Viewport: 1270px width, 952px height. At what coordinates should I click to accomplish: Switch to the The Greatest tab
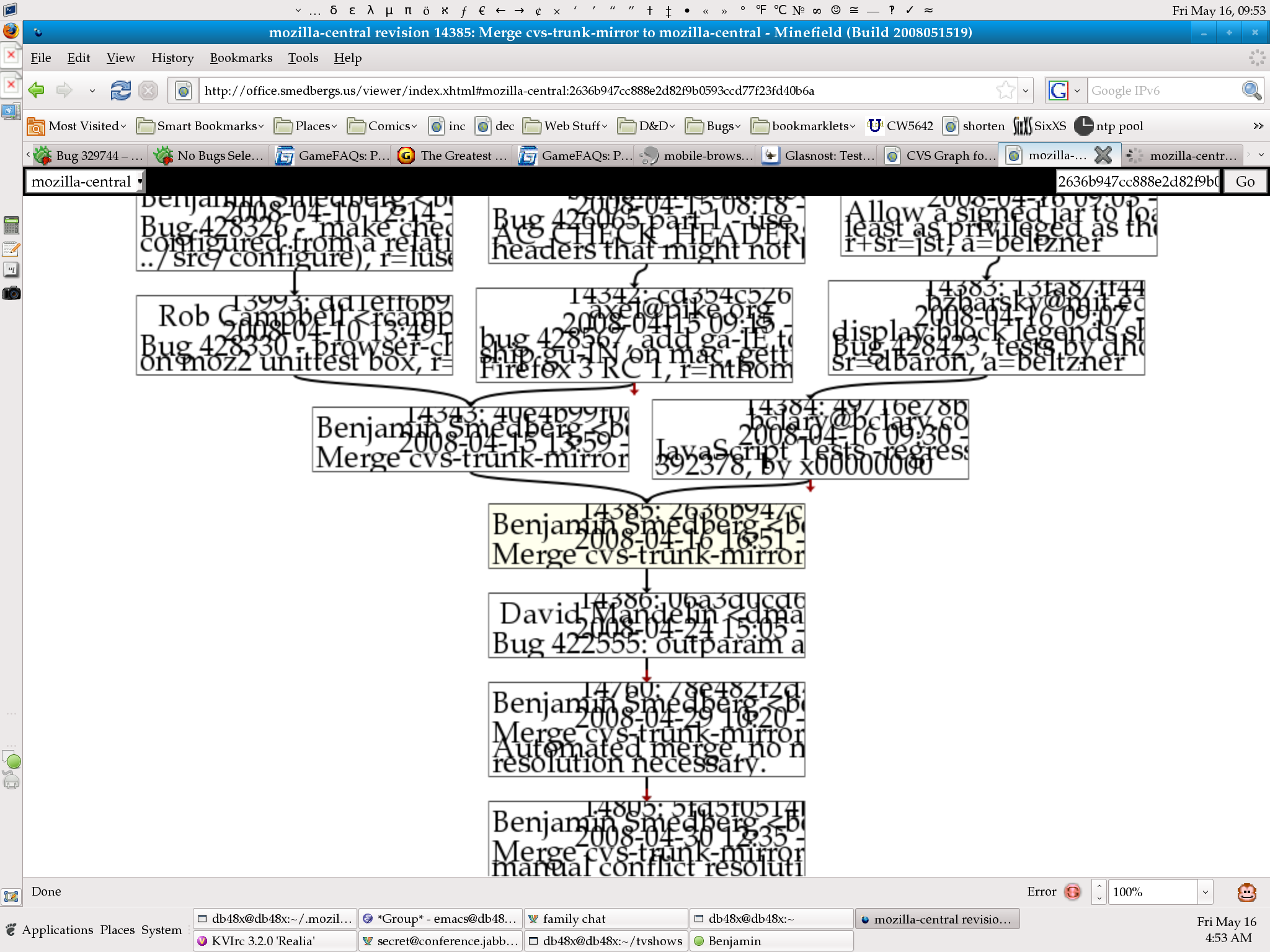(x=453, y=156)
